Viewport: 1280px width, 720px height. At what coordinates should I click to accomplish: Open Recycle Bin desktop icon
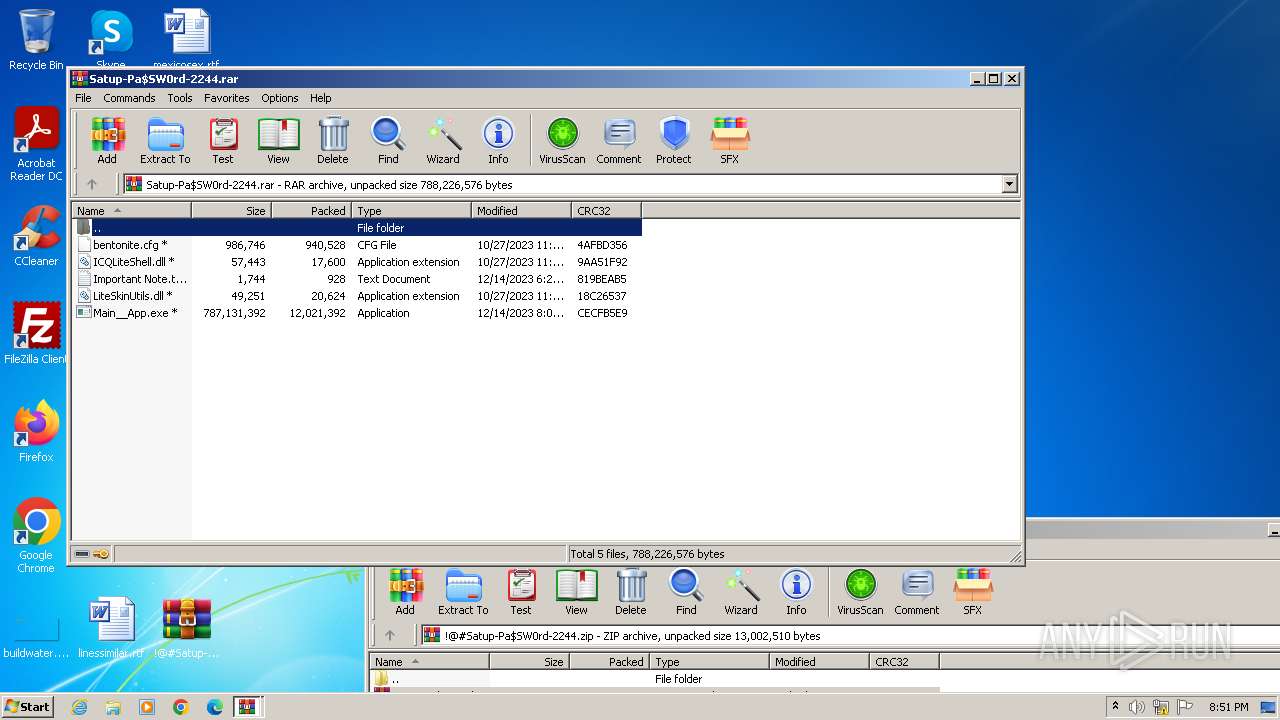click(x=36, y=40)
